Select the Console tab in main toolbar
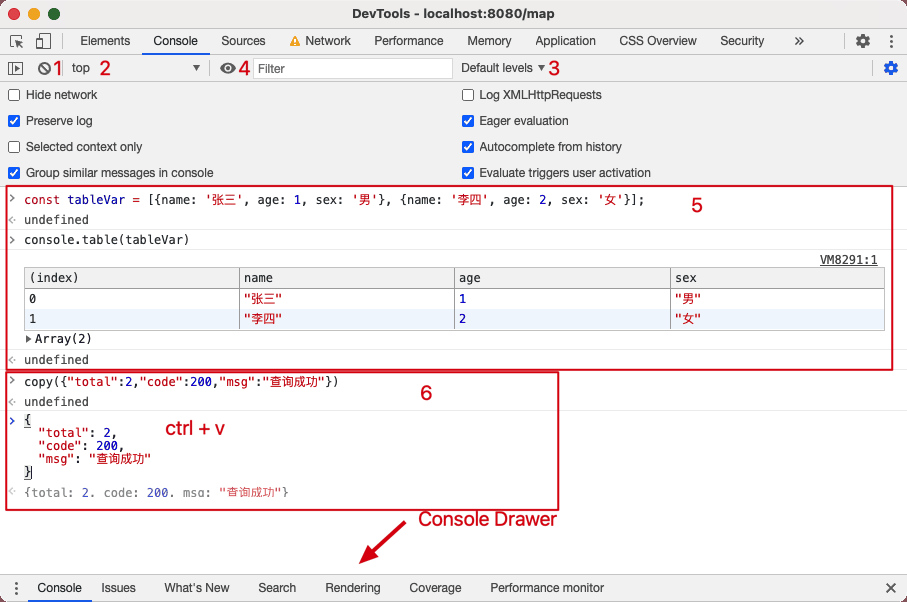The width and height of the screenshot is (907, 602). [175, 41]
